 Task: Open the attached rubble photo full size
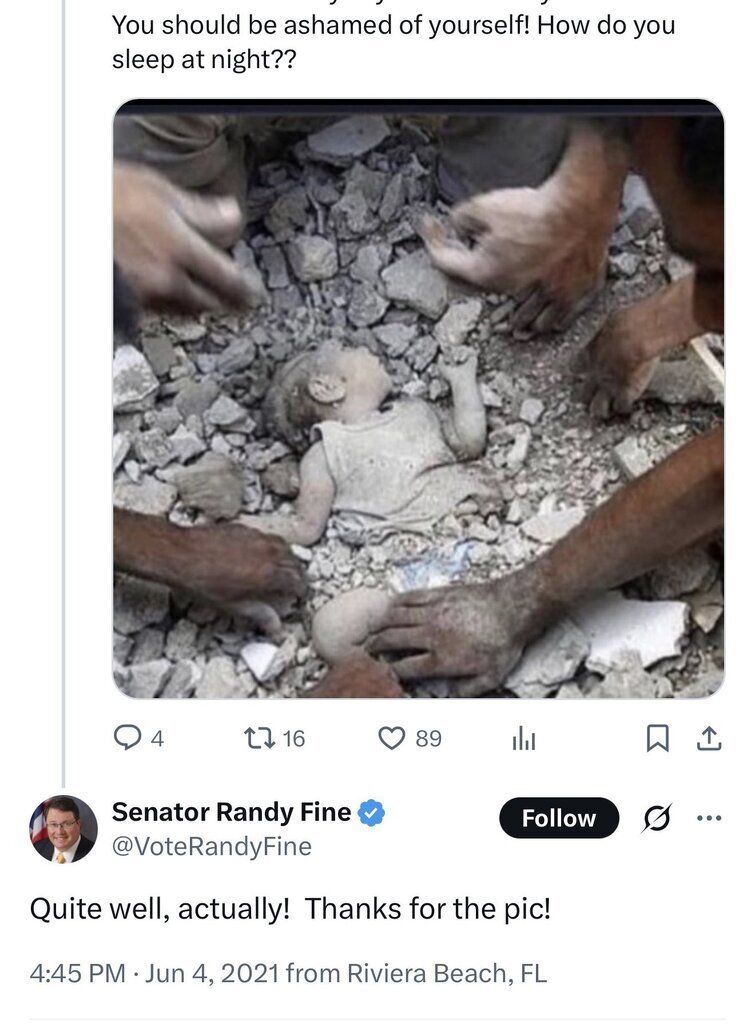pos(418,398)
